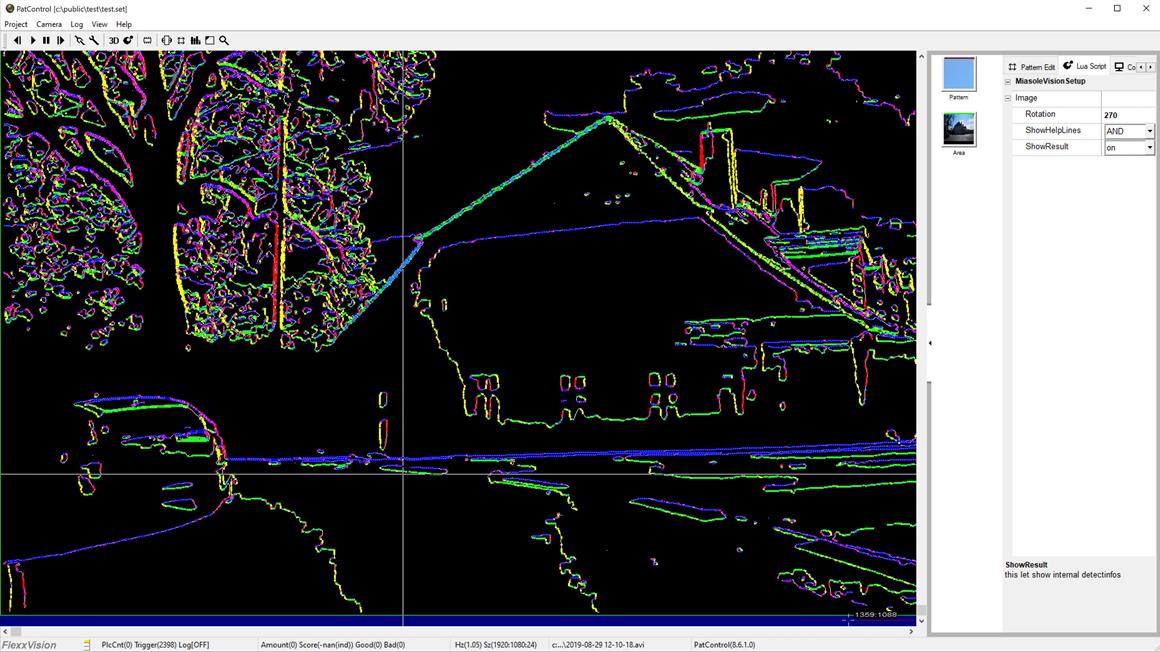Open the Camera menu
The height and width of the screenshot is (652, 1160).
tap(49, 24)
